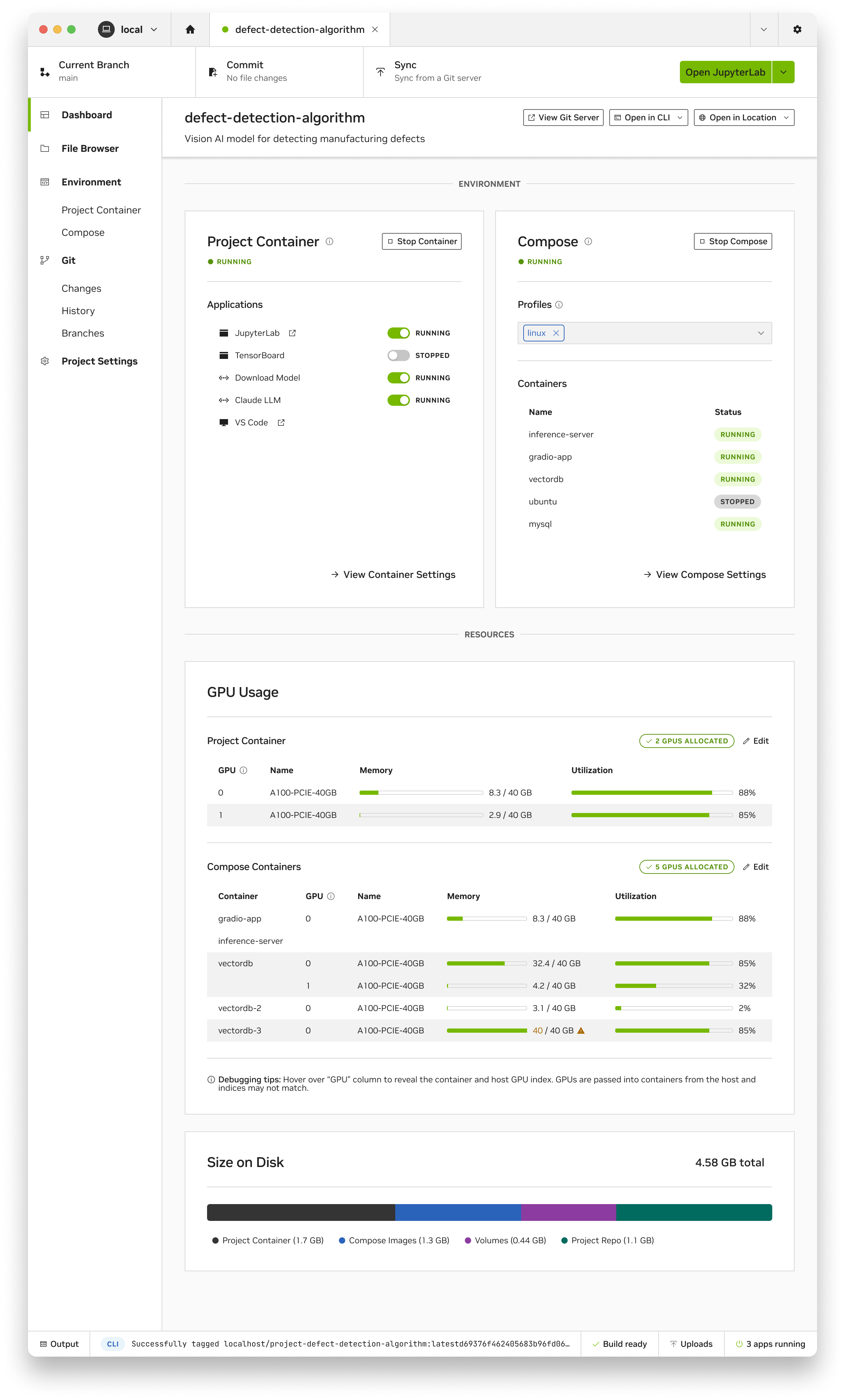Image resolution: width=845 pixels, height=1400 pixels.
Task: Open the tab overflow chevron
Action: [764, 29]
